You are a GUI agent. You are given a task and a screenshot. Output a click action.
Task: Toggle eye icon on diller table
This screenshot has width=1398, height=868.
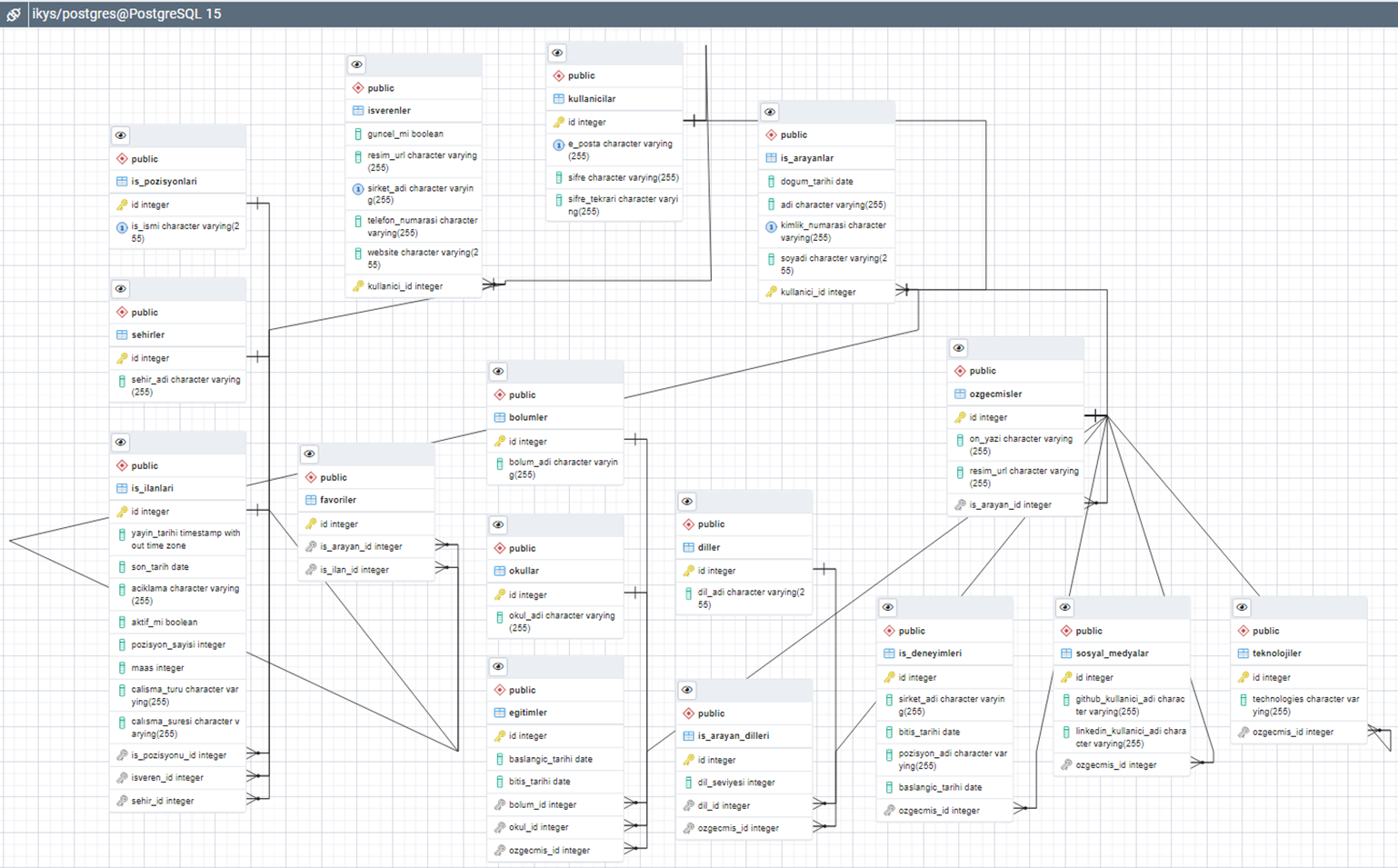[687, 502]
